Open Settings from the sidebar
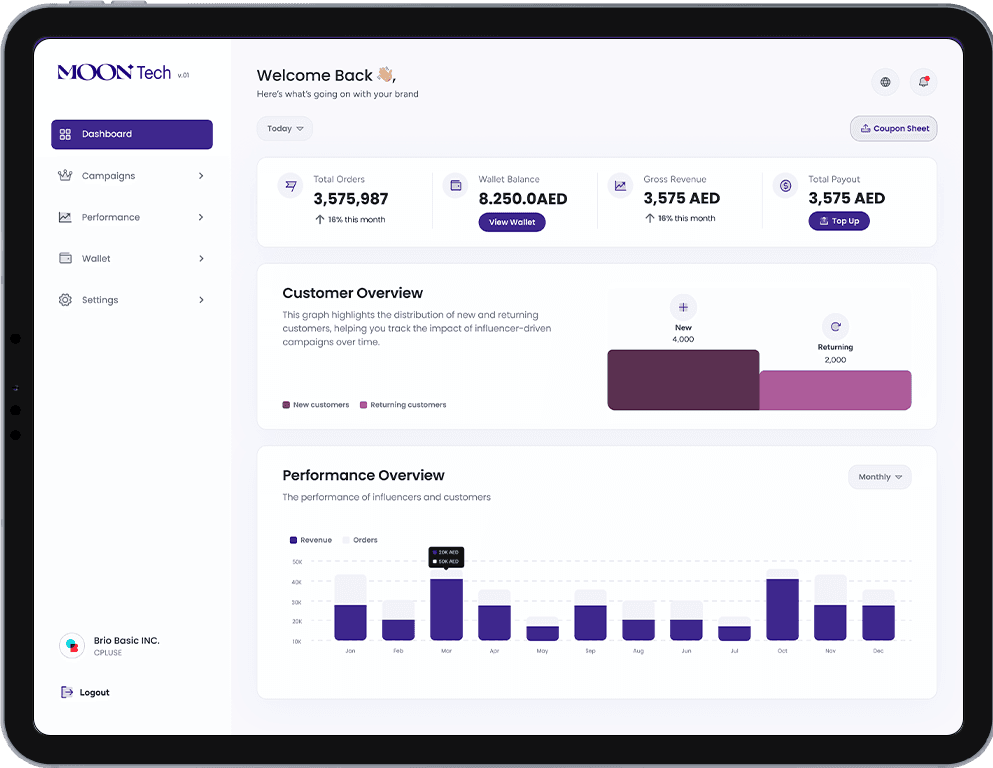The width and height of the screenshot is (993, 768). (x=131, y=299)
